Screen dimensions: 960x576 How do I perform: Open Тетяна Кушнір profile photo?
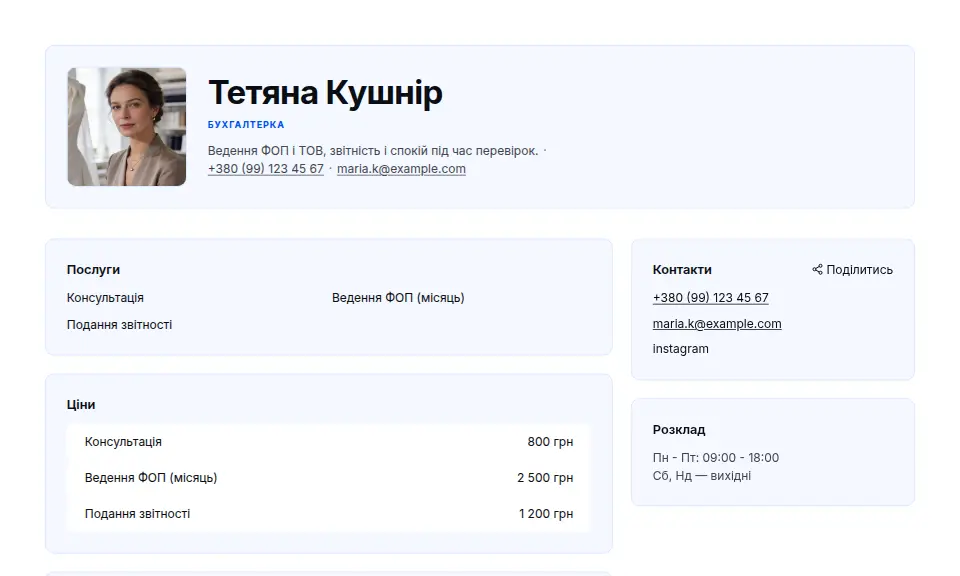point(127,127)
